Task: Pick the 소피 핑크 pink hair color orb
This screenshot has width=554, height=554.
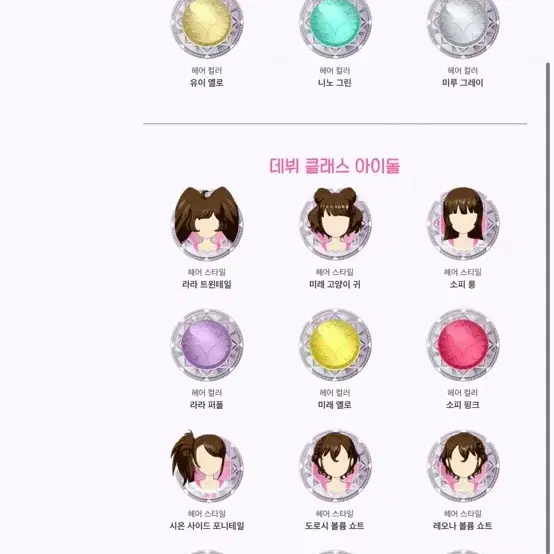Action: (x=463, y=345)
